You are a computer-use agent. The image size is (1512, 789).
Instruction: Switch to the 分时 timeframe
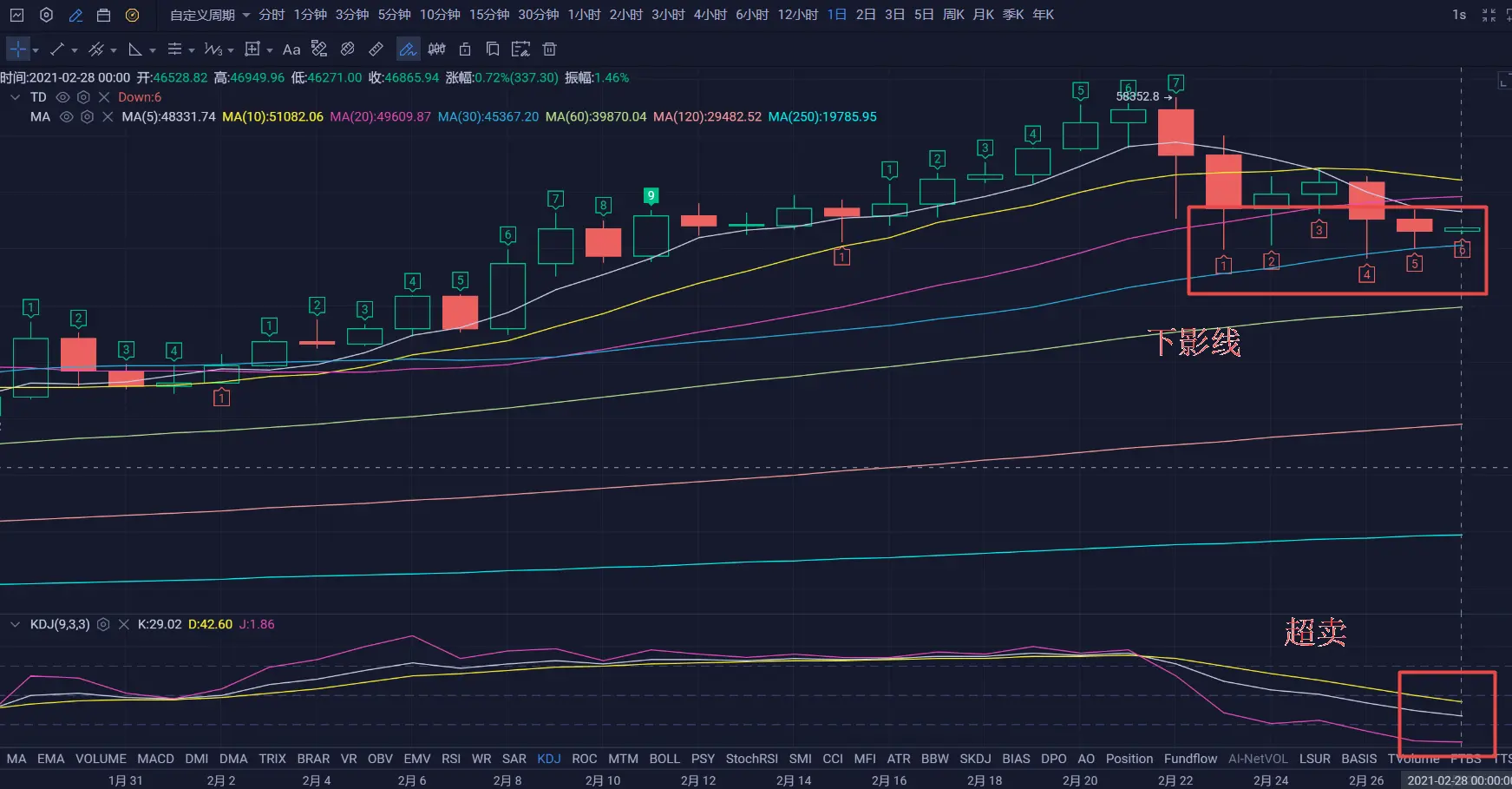(272, 15)
